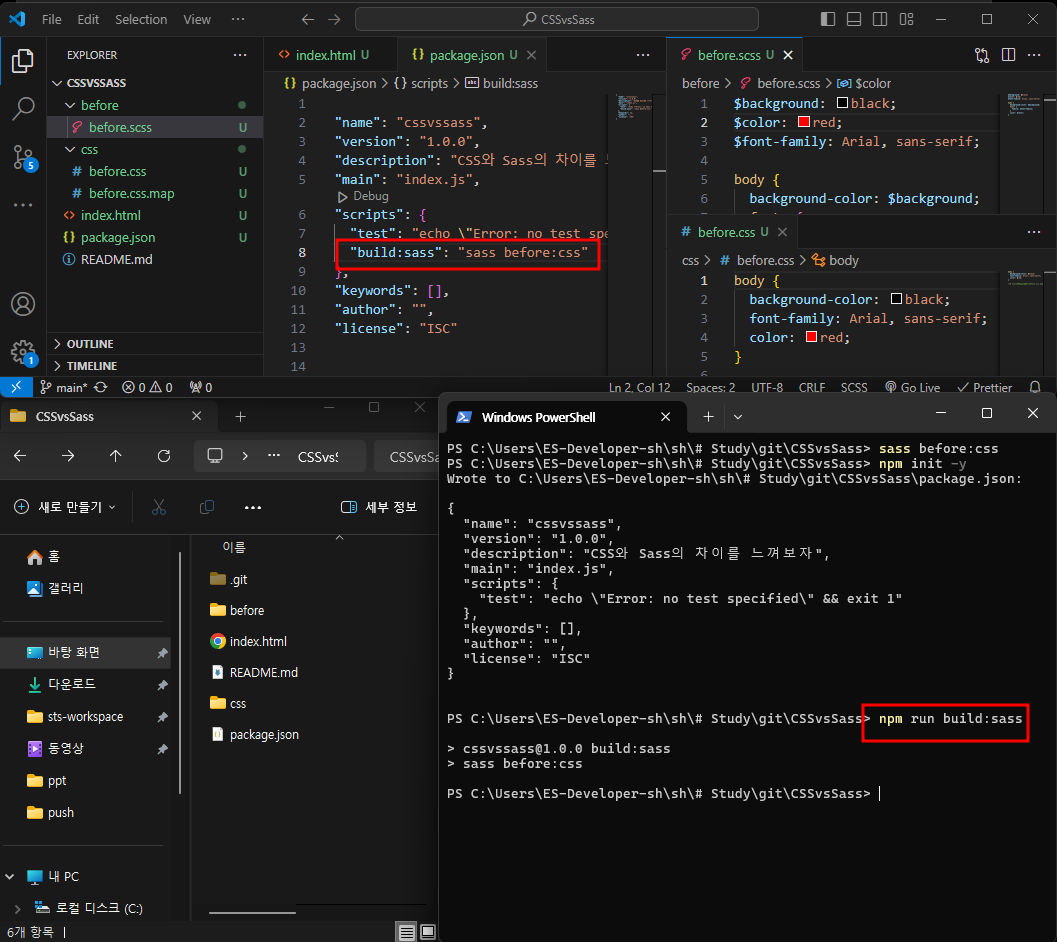This screenshot has width=1057, height=942.
Task: Open the Explorer view in activity bar
Action: tap(22, 61)
